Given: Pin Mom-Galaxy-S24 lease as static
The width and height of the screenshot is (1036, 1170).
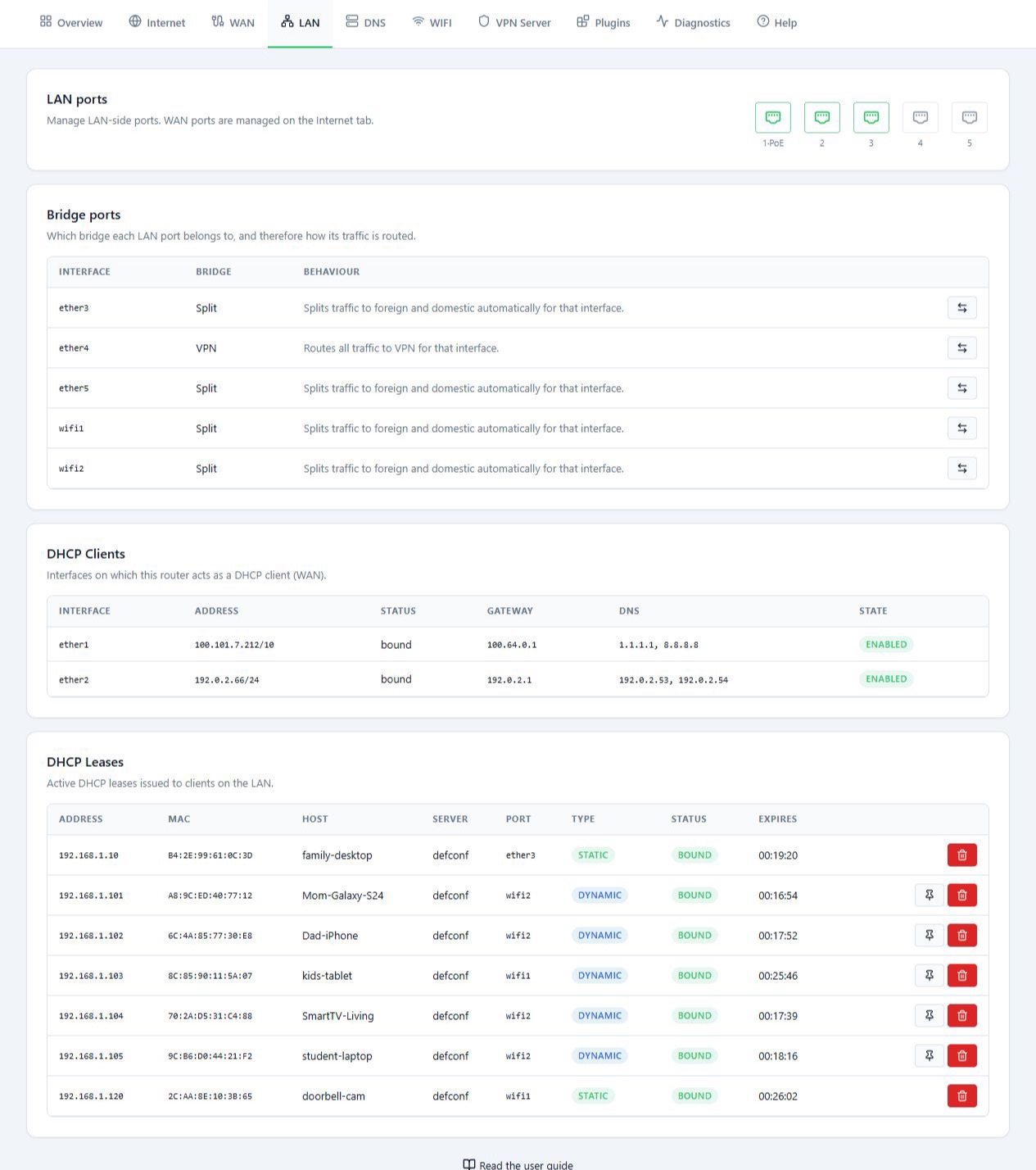Looking at the screenshot, I should pyautogui.click(x=929, y=896).
